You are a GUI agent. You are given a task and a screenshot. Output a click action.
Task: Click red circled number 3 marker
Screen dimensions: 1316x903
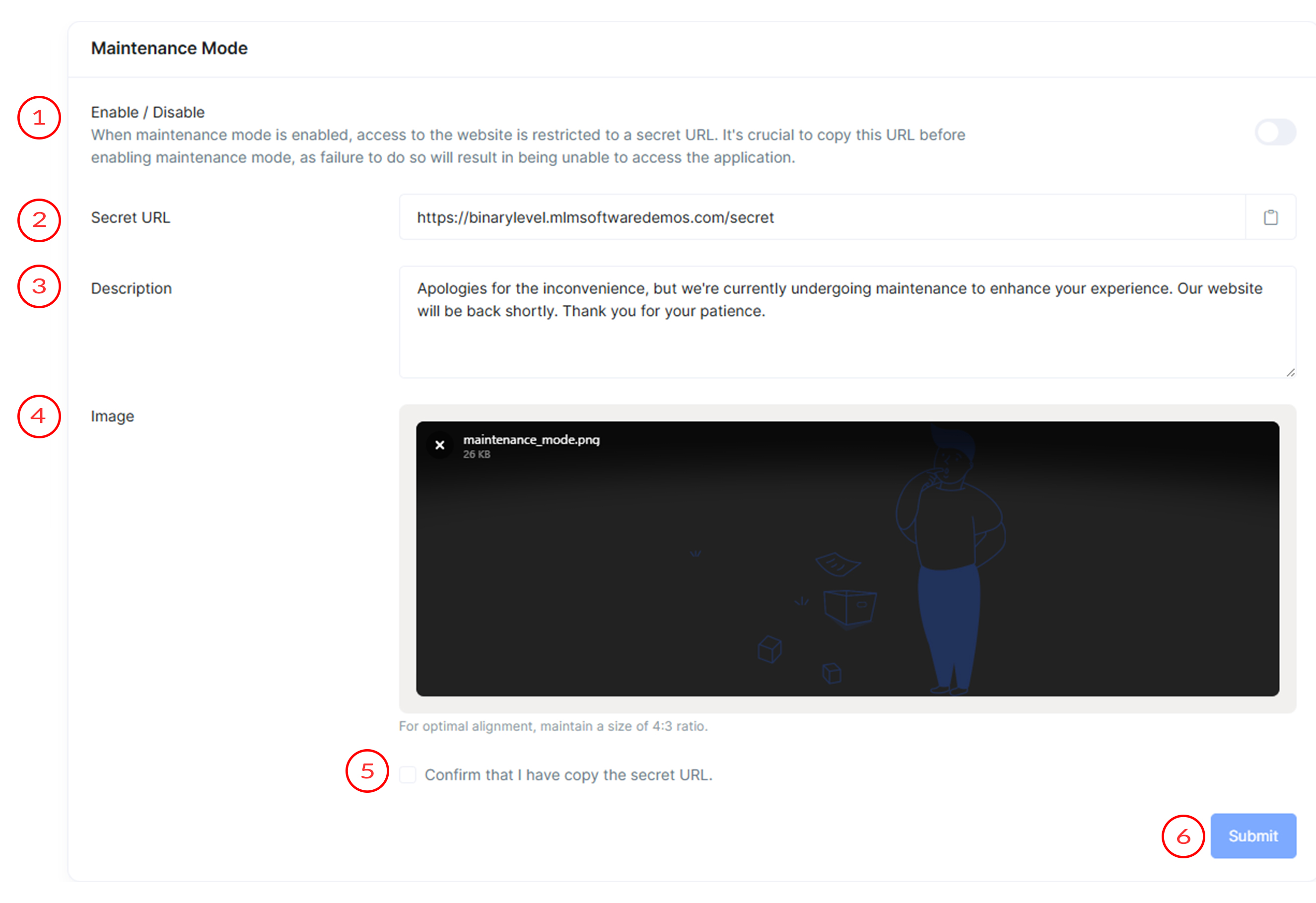coord(39,286)
